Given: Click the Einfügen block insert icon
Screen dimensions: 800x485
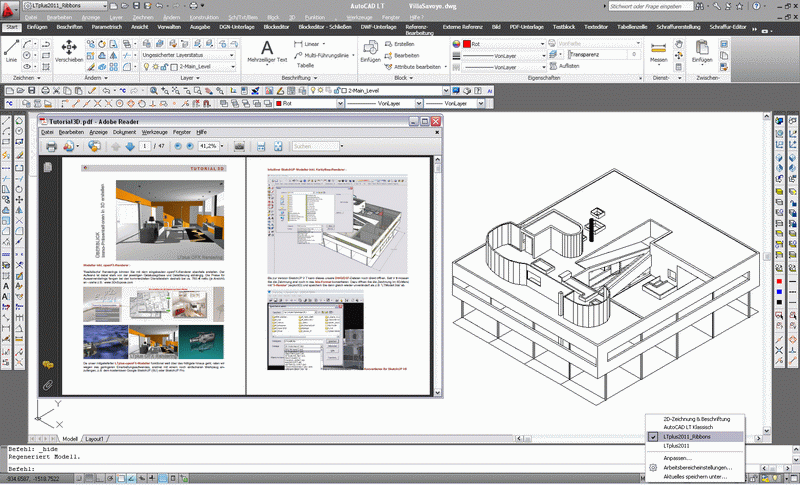Looking at the screenshot, I should [x=370, y=51].
